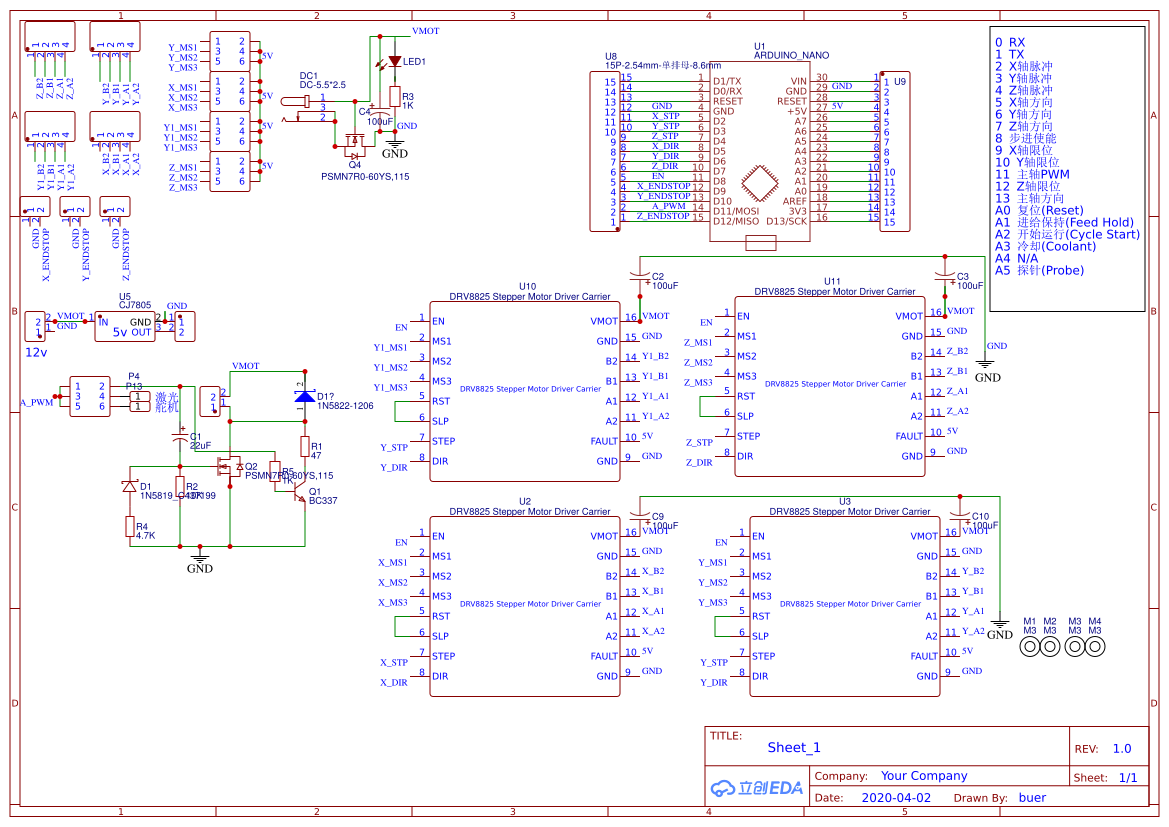Viewport: 1169px width, 827px height.
Task: Click the 'Your Company' field
Action: [x=924, y=776]
